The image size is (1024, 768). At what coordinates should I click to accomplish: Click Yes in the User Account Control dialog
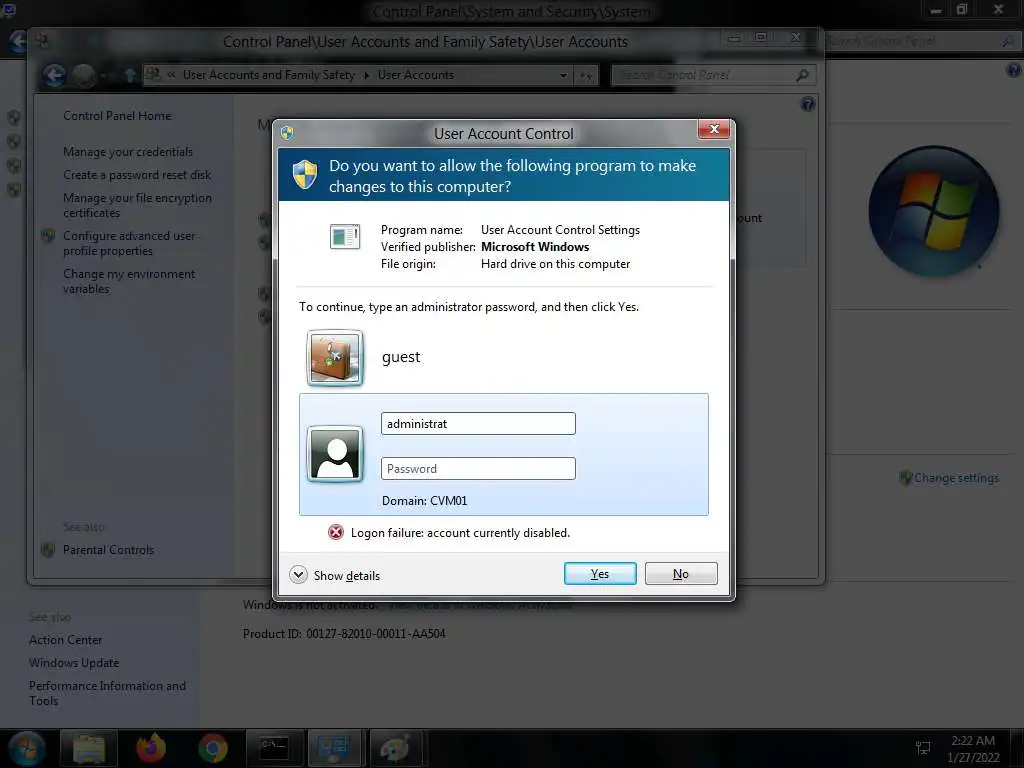click(x=600, y=573)
